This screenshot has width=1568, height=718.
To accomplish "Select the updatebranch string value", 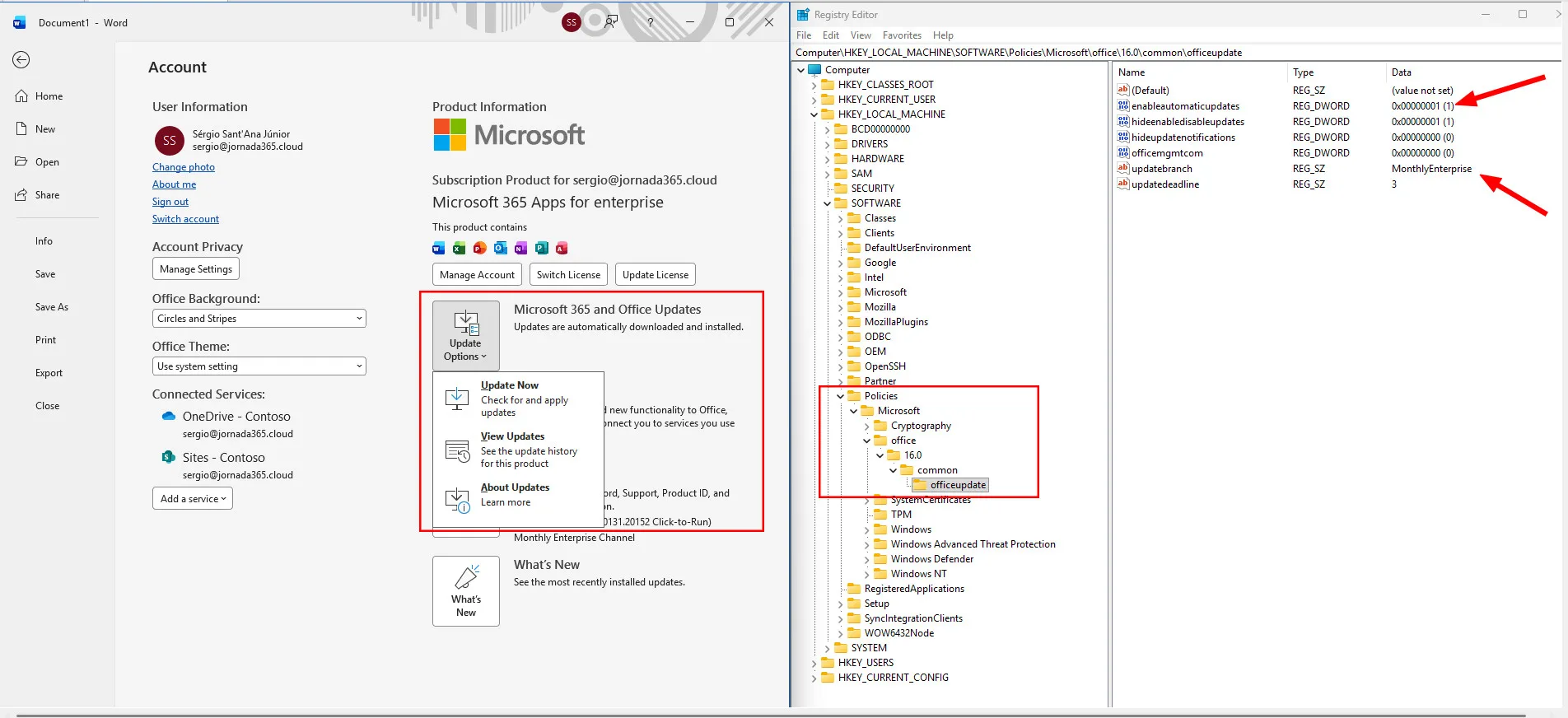I will point(1161,169).
